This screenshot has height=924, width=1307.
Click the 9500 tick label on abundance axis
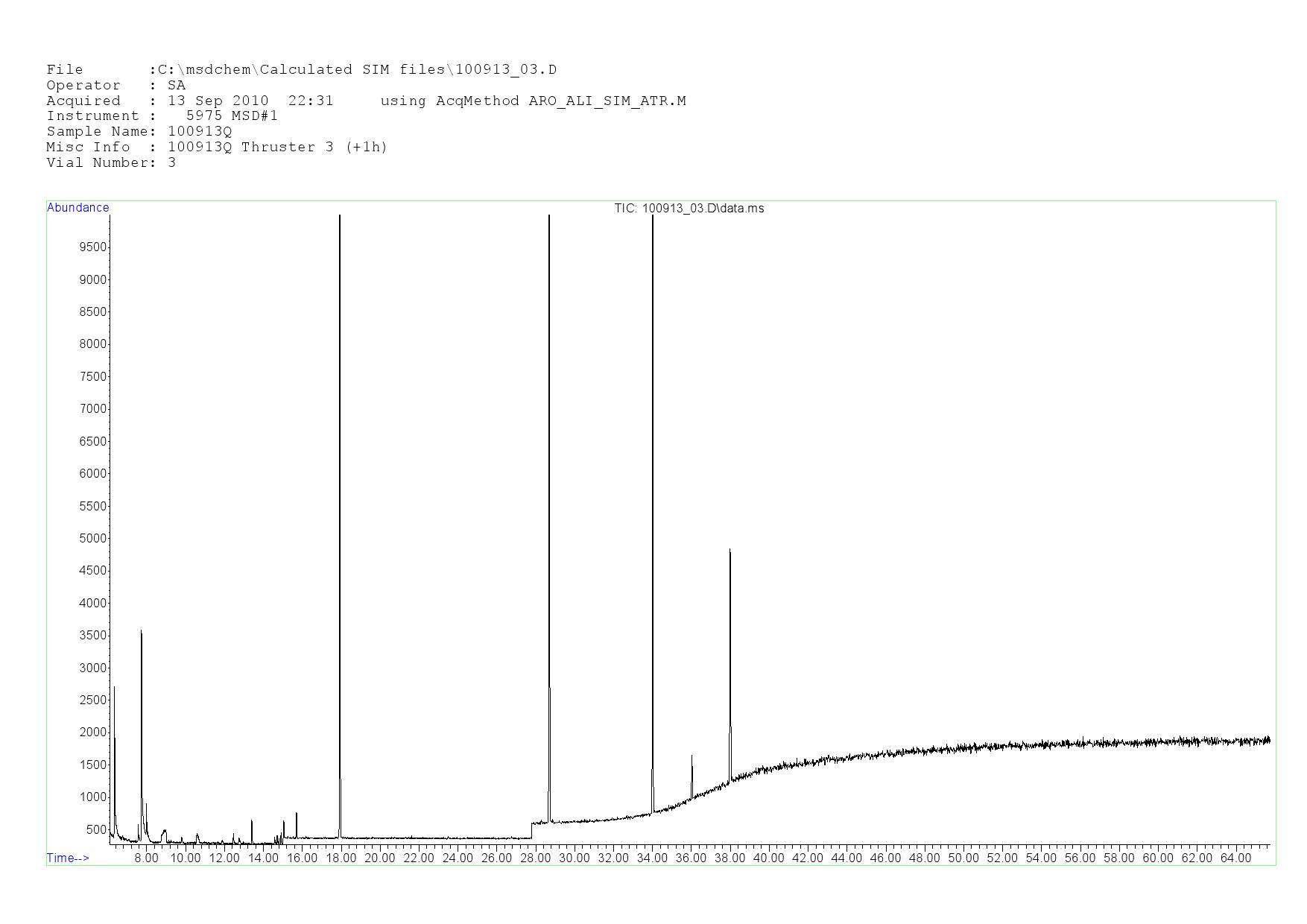93,247
